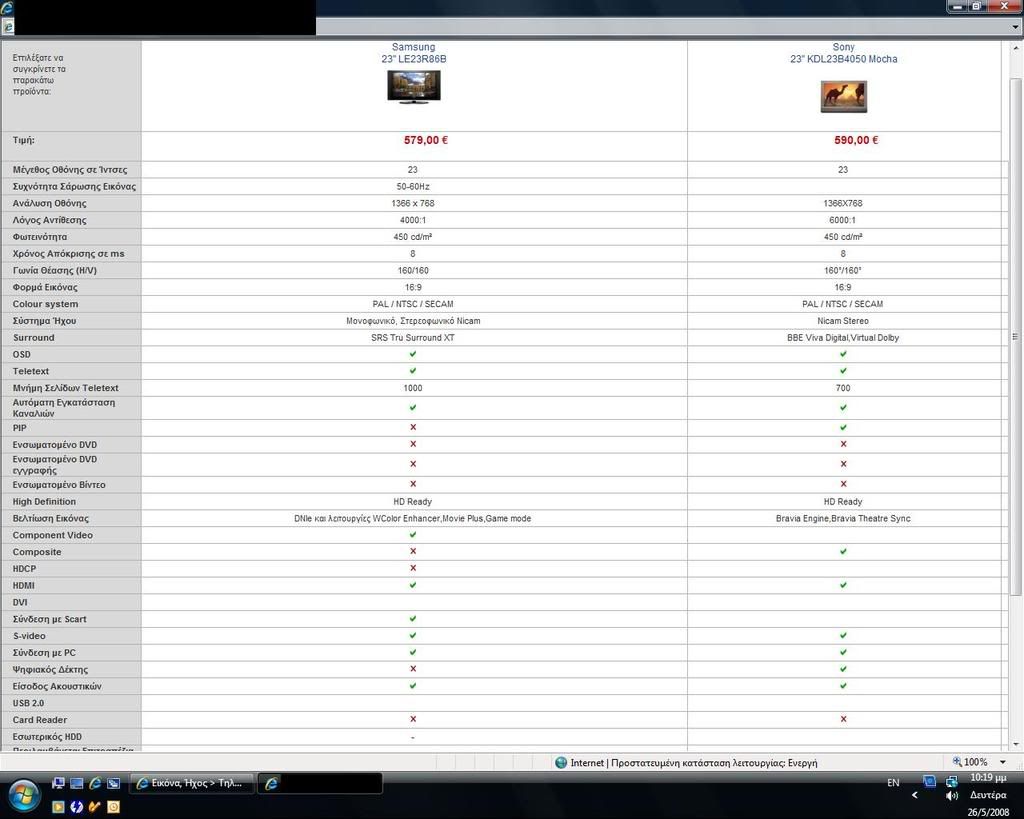
Task: Click the Μέγεθος Οθόνης σε Ίντσες label
Action: pos(70,170)
